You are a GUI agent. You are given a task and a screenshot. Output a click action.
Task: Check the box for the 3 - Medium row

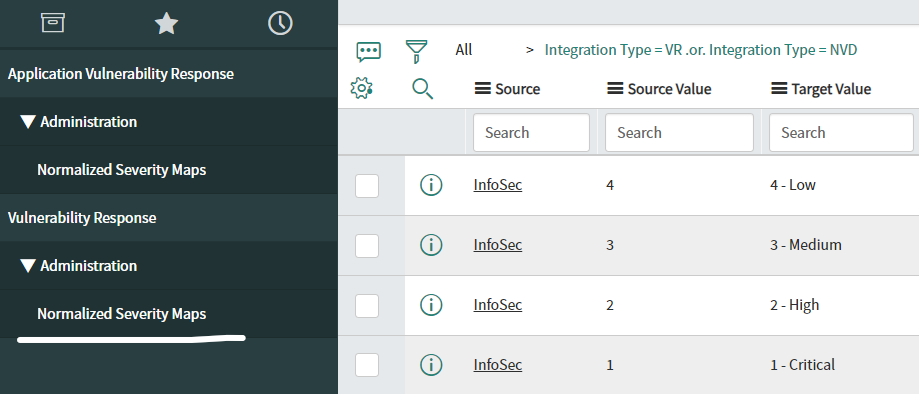(x=367, y=246)
